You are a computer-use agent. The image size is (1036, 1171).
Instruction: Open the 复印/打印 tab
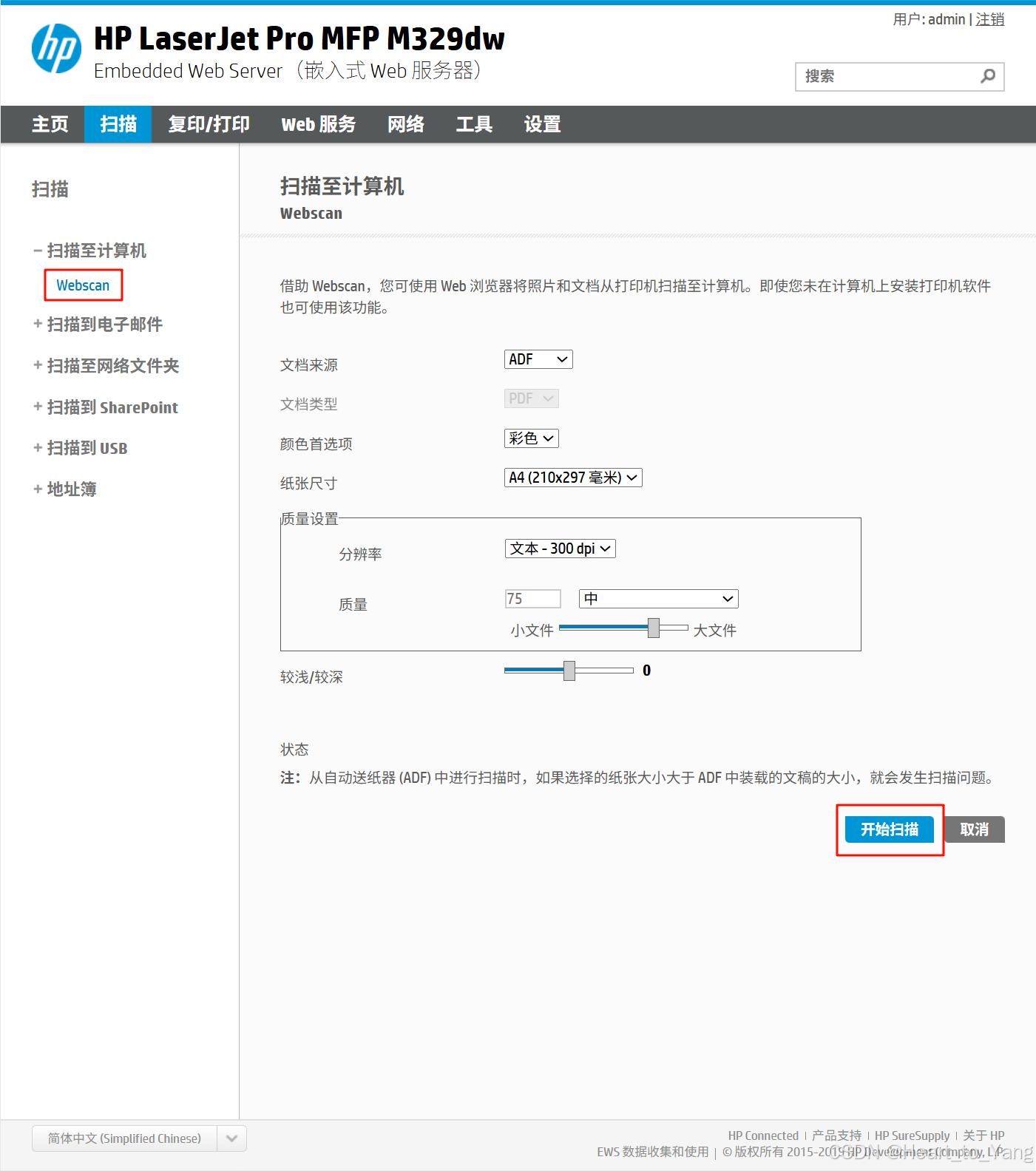[x=209, y=124]
